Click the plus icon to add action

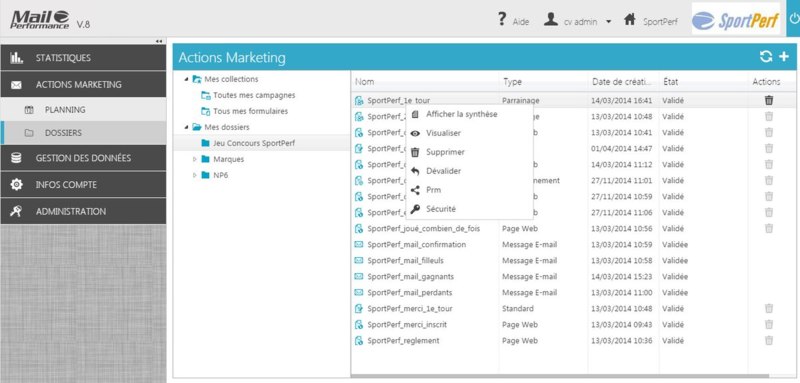(784, 57)
